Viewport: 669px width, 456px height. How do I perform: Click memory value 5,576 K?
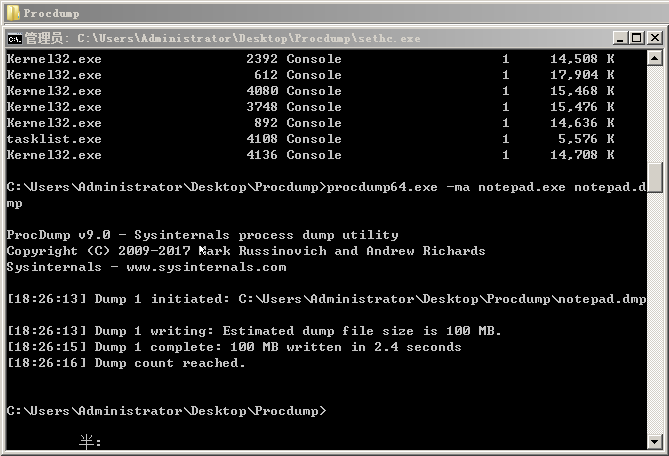(586, 139)
